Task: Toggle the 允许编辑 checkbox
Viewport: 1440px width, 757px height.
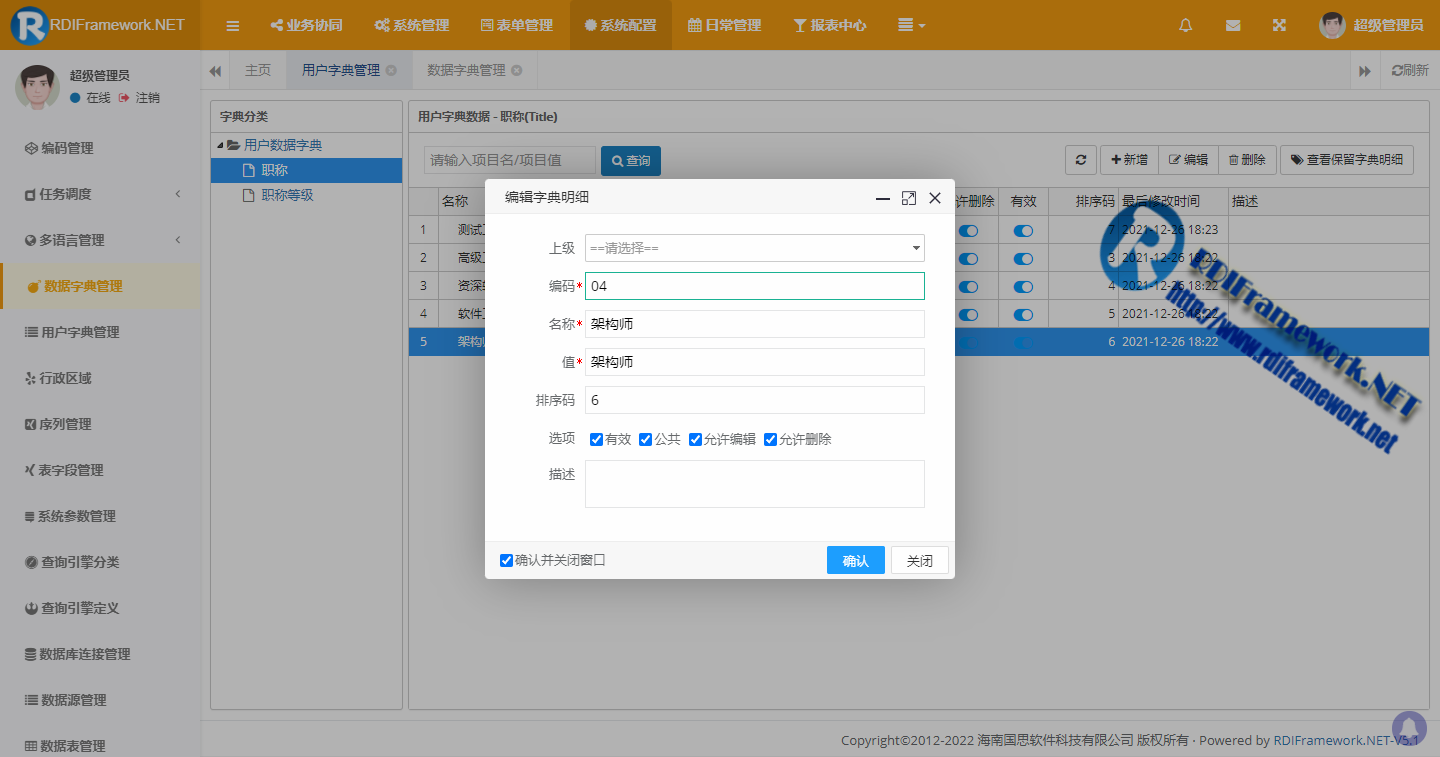Action: click(695, 439)
